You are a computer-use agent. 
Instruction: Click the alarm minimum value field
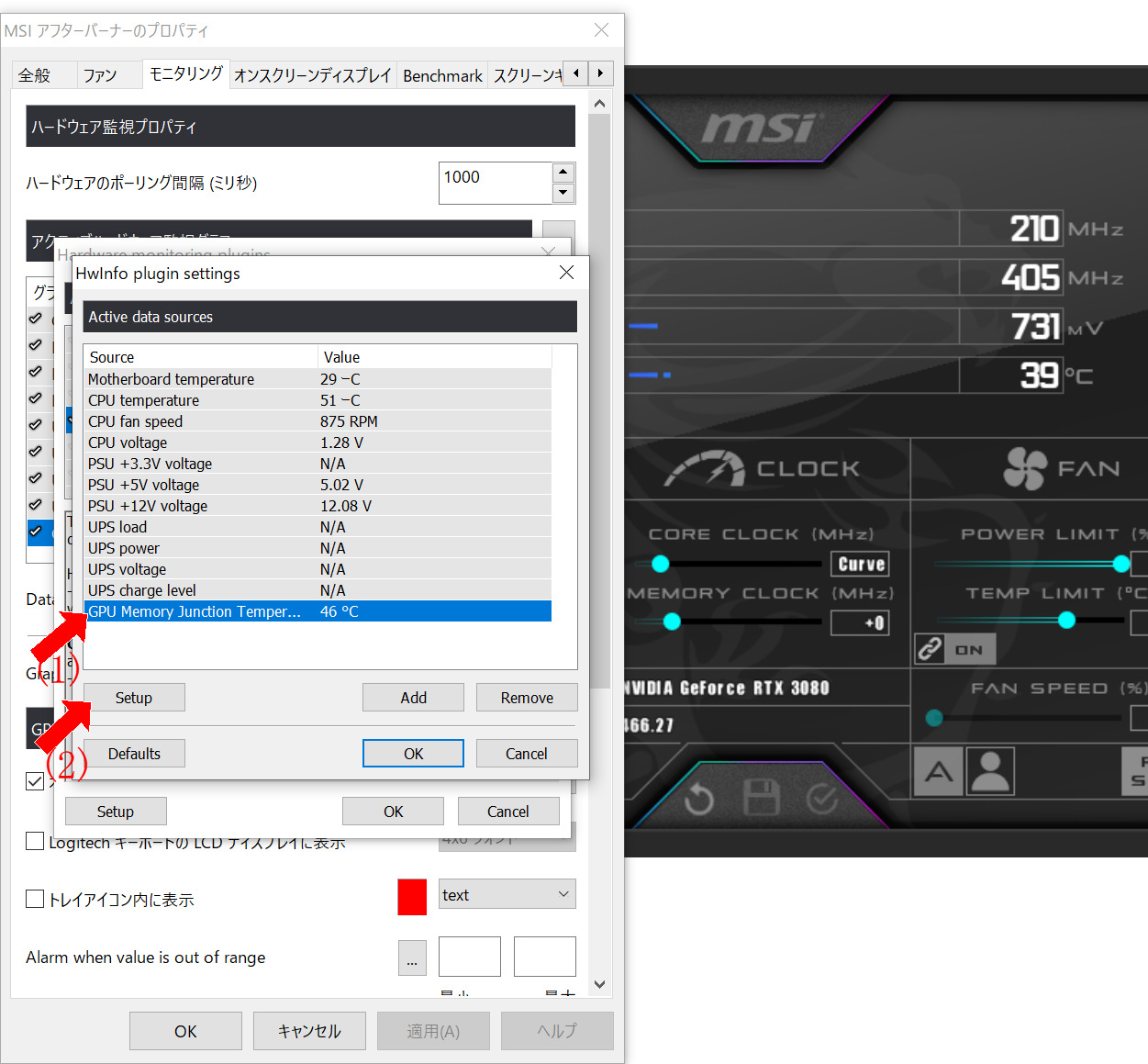click(470, 957)
